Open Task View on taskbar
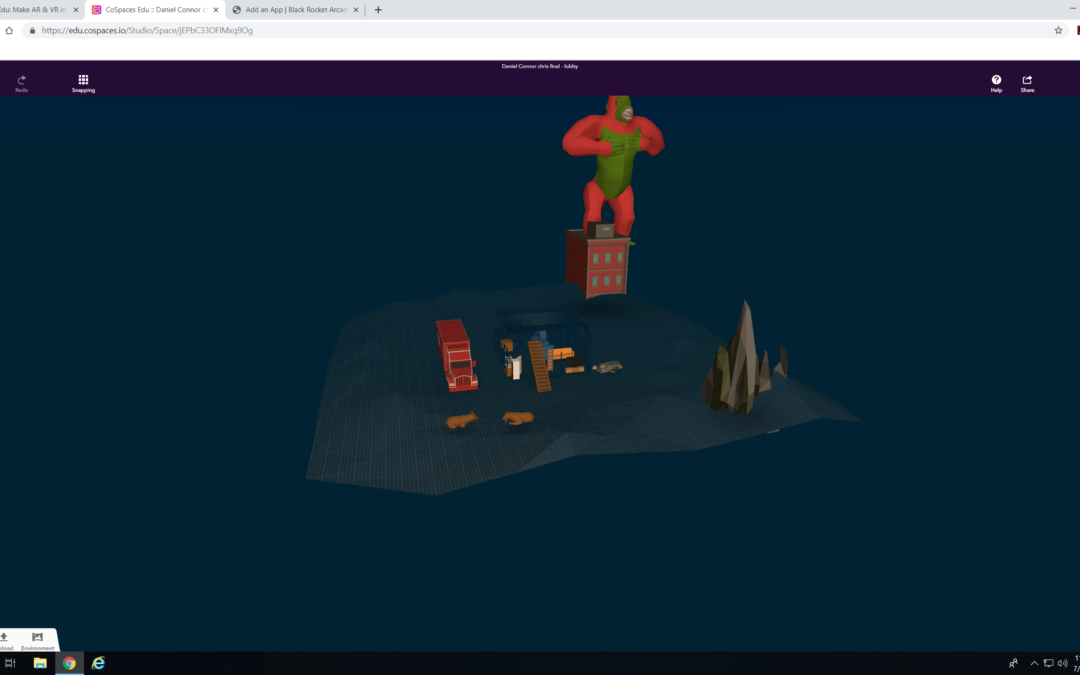The width and height of the screenshot is (1080, 675). coord(10,663)
